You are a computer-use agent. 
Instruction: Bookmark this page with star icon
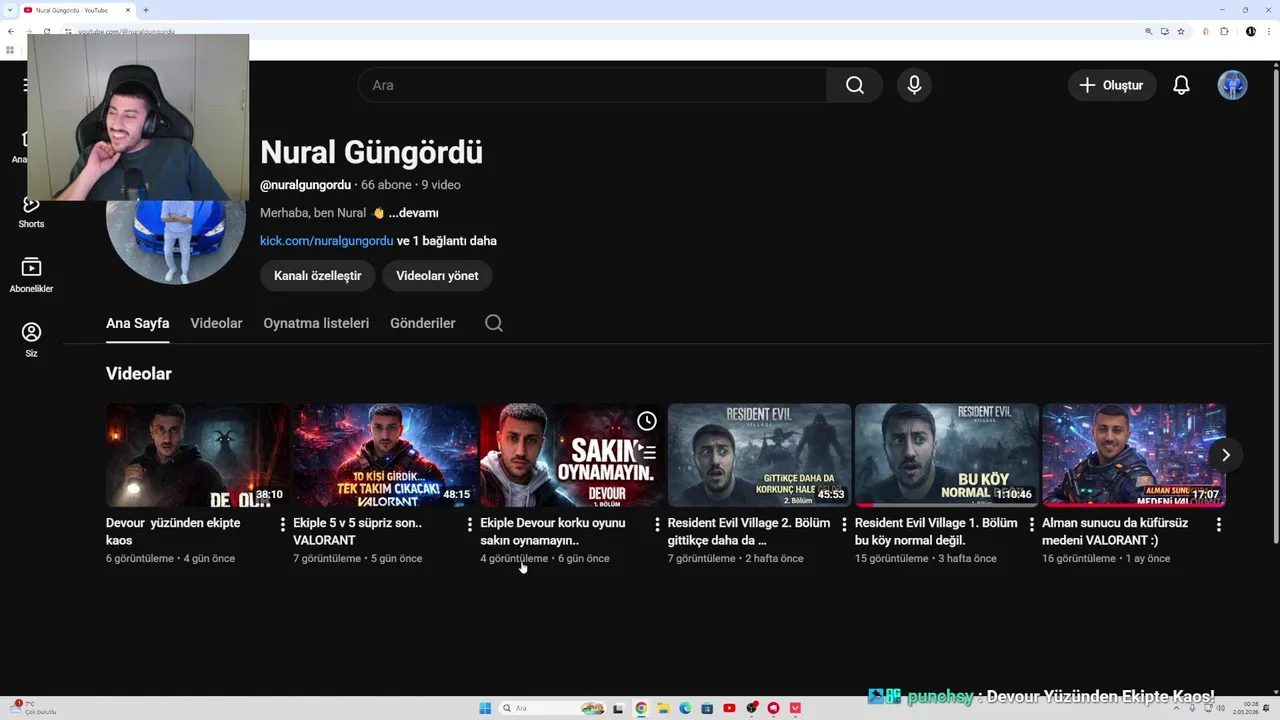(1181, 31)
